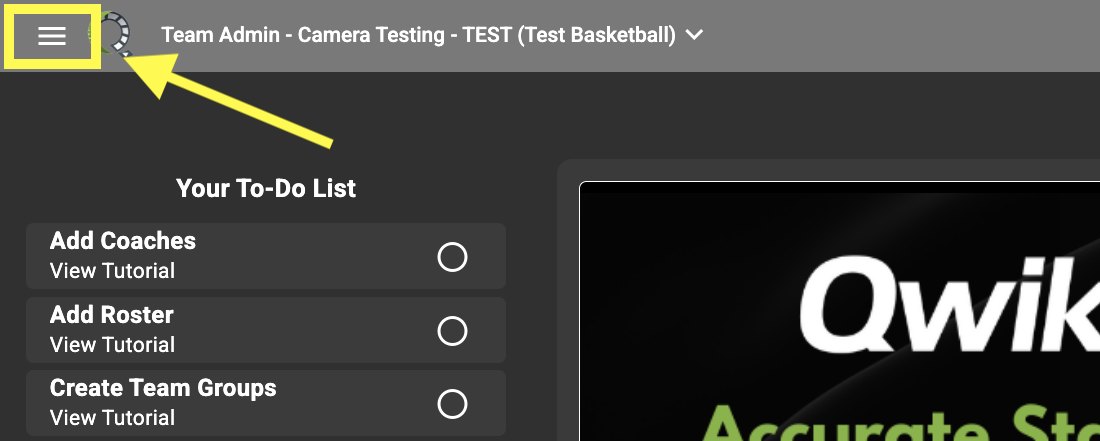Toggle the Add Roster completion circle
The image size is (1100, 441).
tap(452, 331)
